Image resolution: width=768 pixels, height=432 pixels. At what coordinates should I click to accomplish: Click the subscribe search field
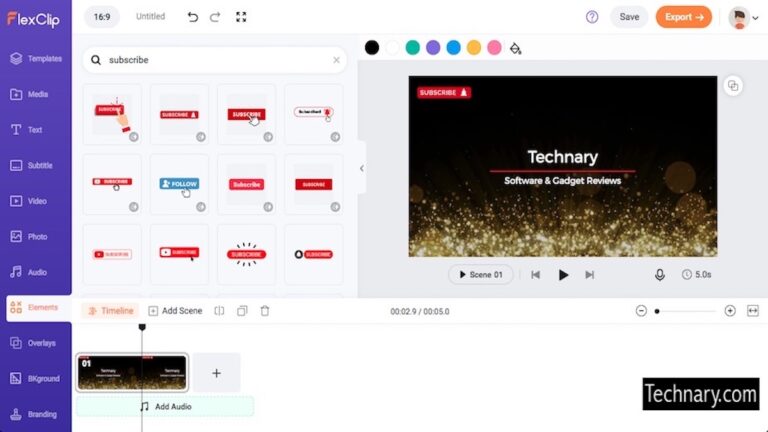click(x=216, y=60)
